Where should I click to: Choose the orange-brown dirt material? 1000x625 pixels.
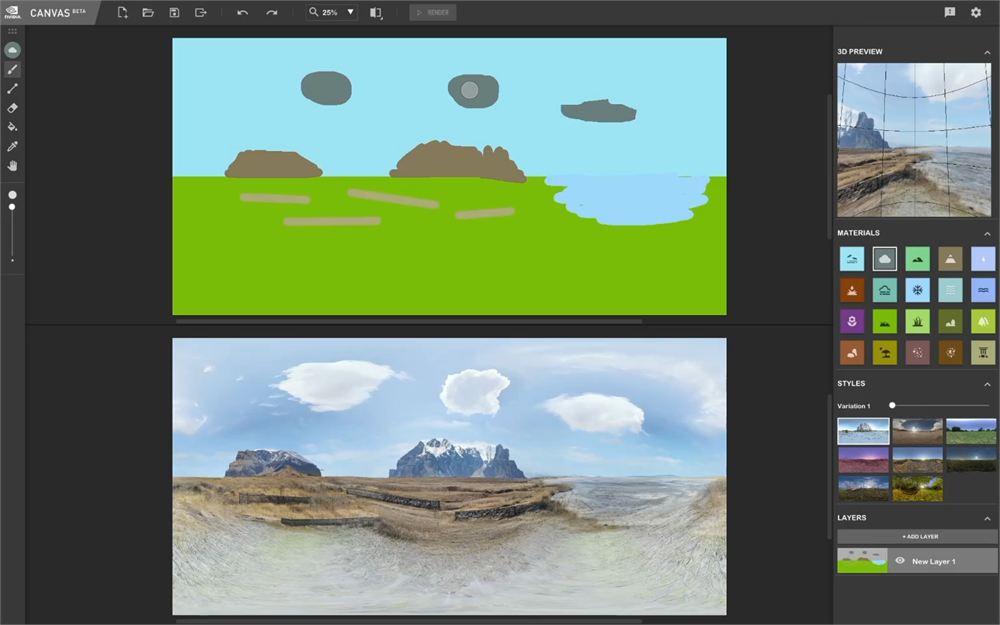click(x=852, y=290)
